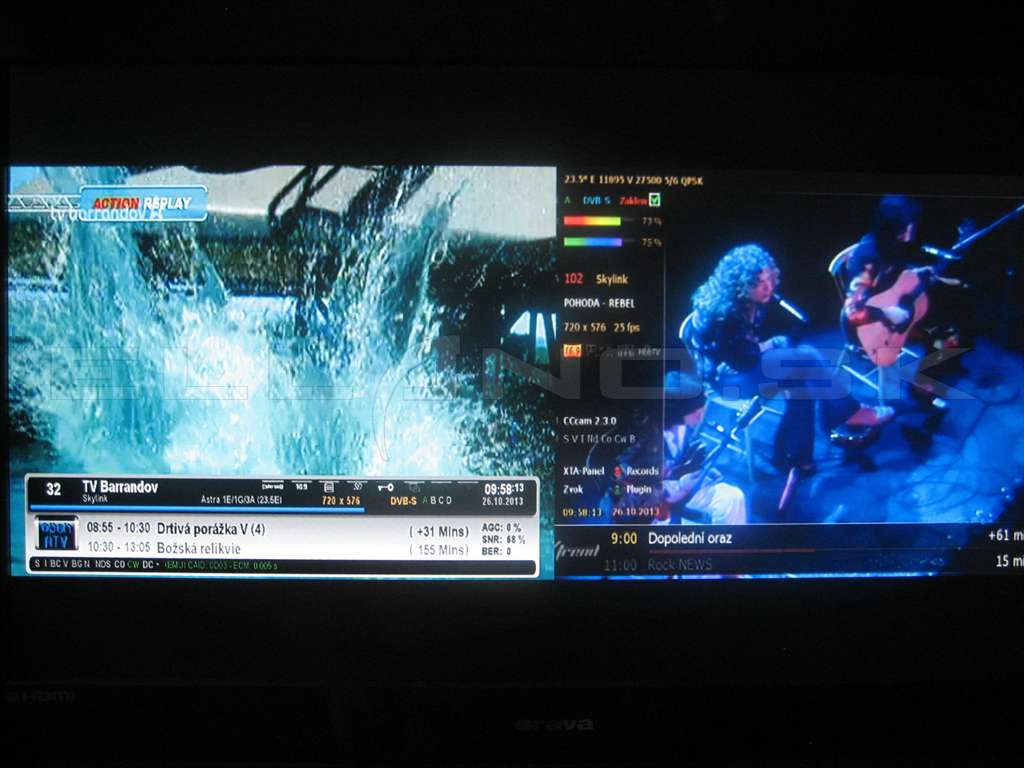
Task: Select the Records label
Action: click(642, 471)
